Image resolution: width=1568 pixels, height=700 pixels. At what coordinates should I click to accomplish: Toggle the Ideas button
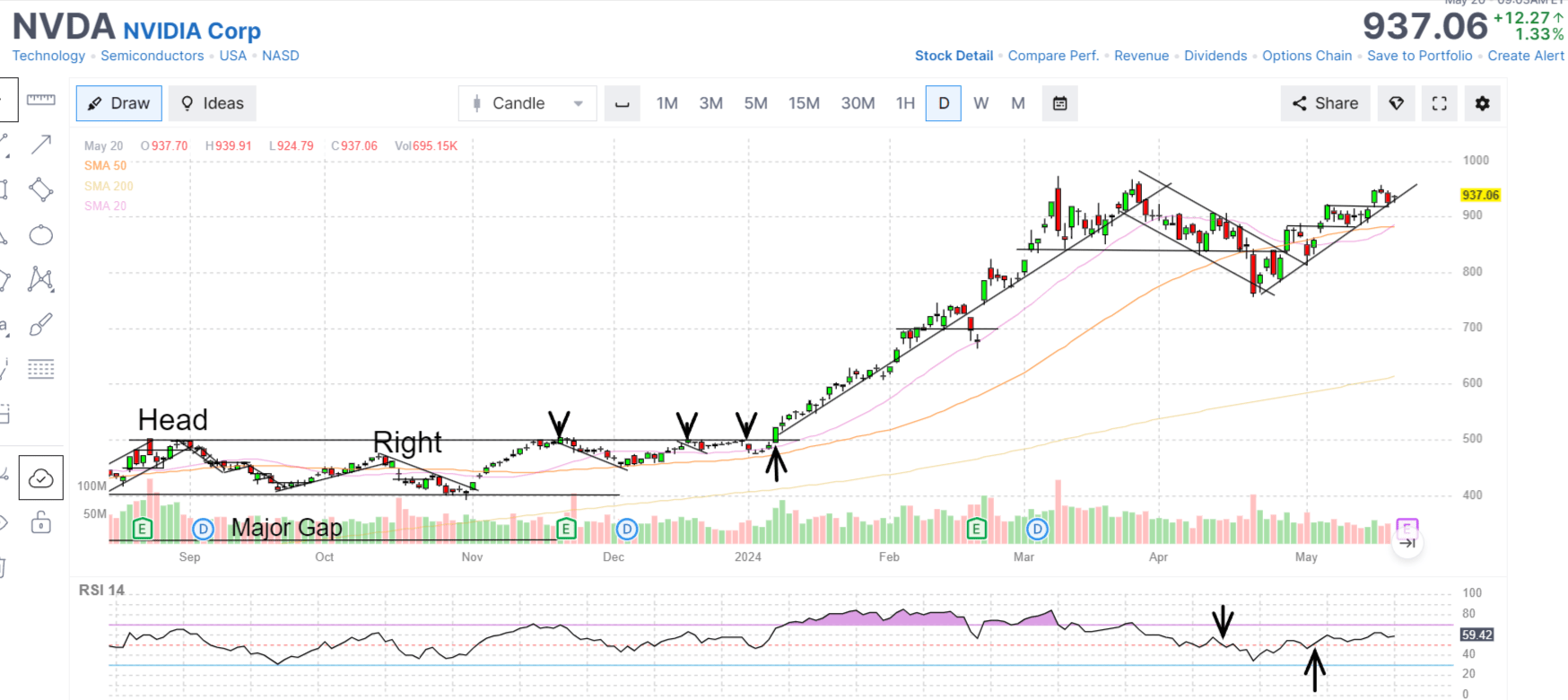click(213, 103)
